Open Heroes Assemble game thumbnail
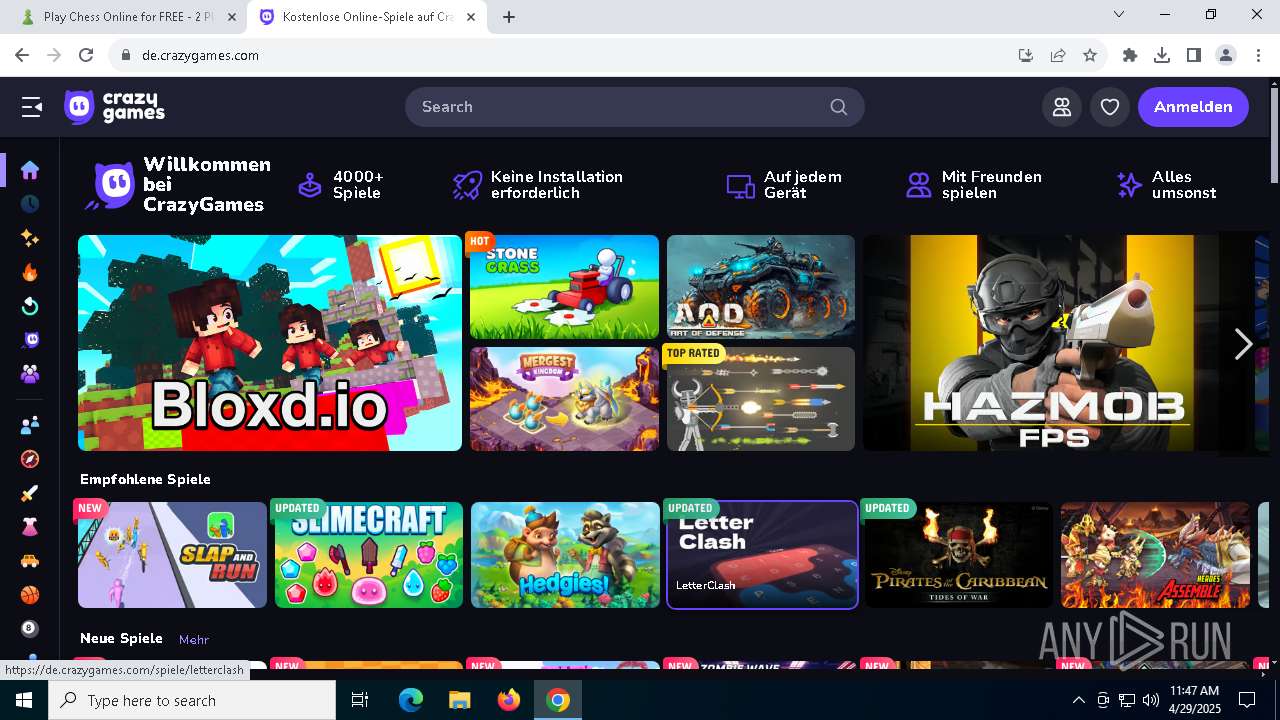This screenshot has width=1280, height=720. pyautogui.click(x=1155, y=555)
